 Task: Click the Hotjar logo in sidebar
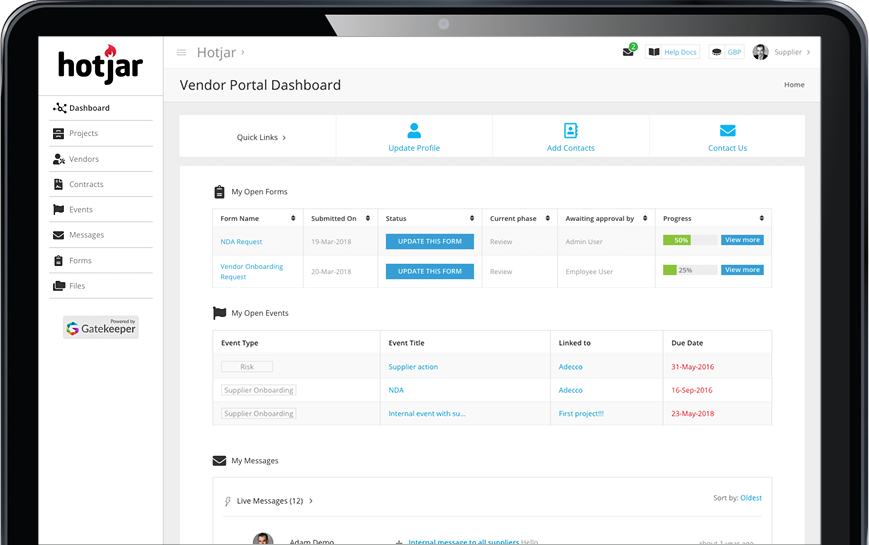pyautogui.click(x=100, y=65)
